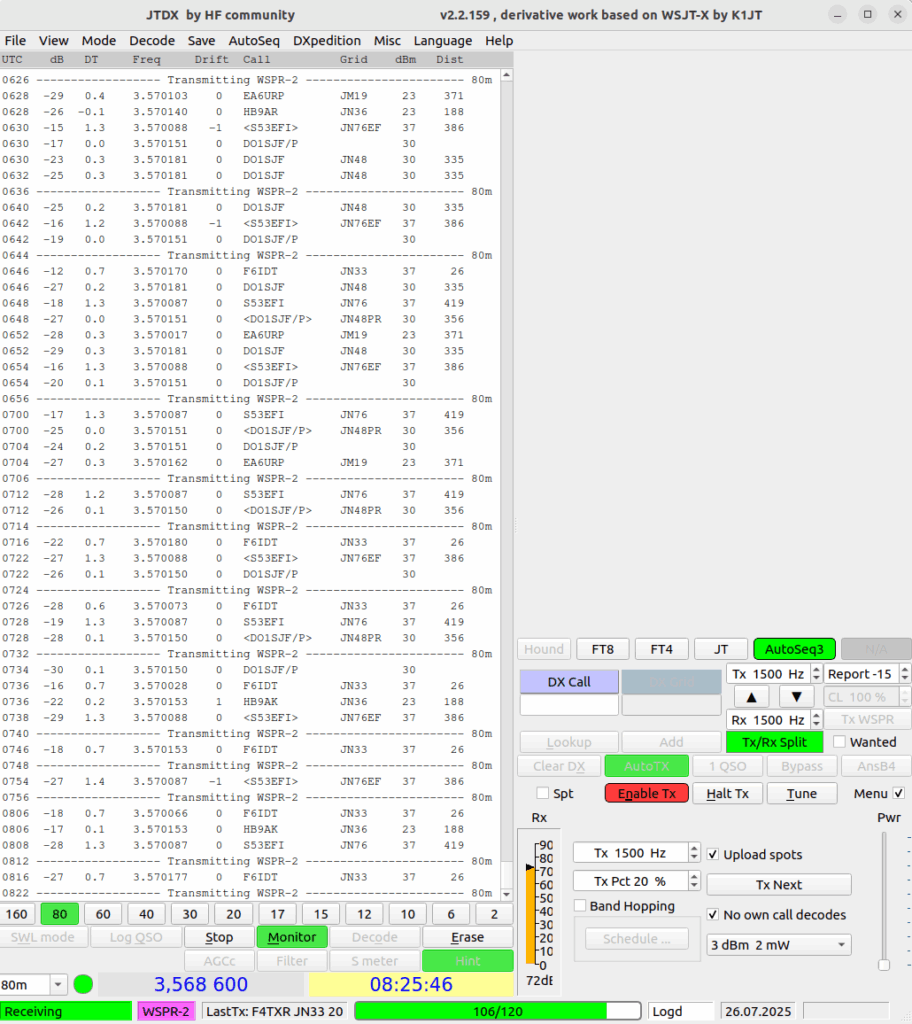Viewport: 912px width, 1024px height.
Task: Toggle the AutoSeq3 button
Action: pos(794,649)
